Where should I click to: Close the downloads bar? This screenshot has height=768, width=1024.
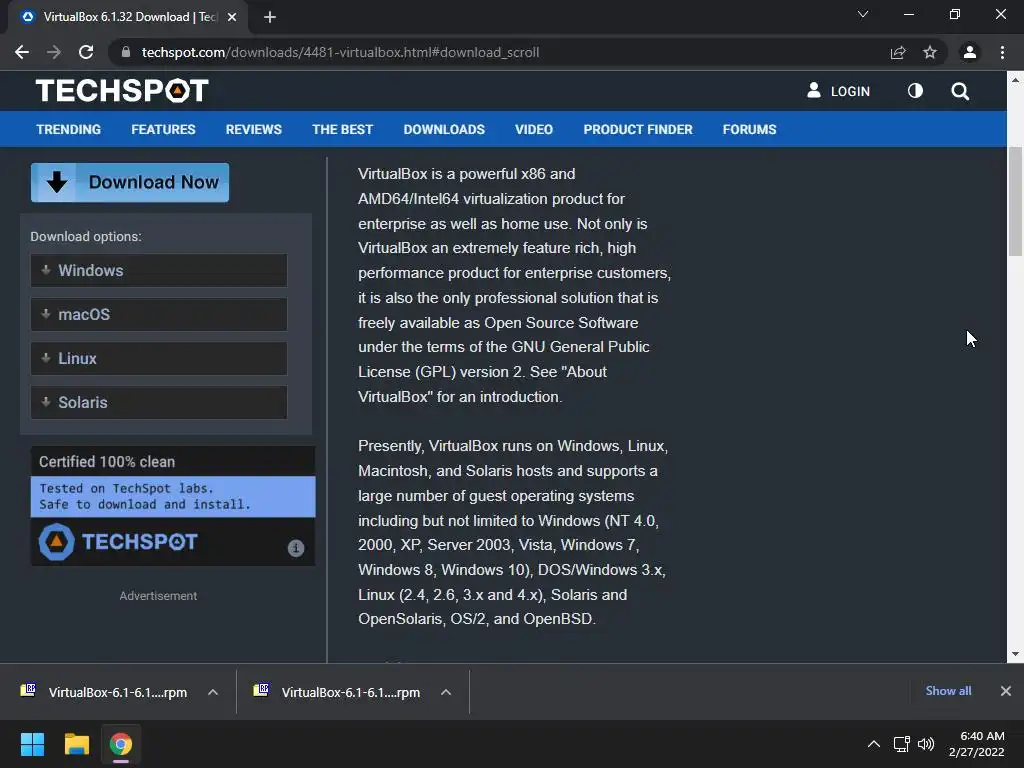[1006, 691]
